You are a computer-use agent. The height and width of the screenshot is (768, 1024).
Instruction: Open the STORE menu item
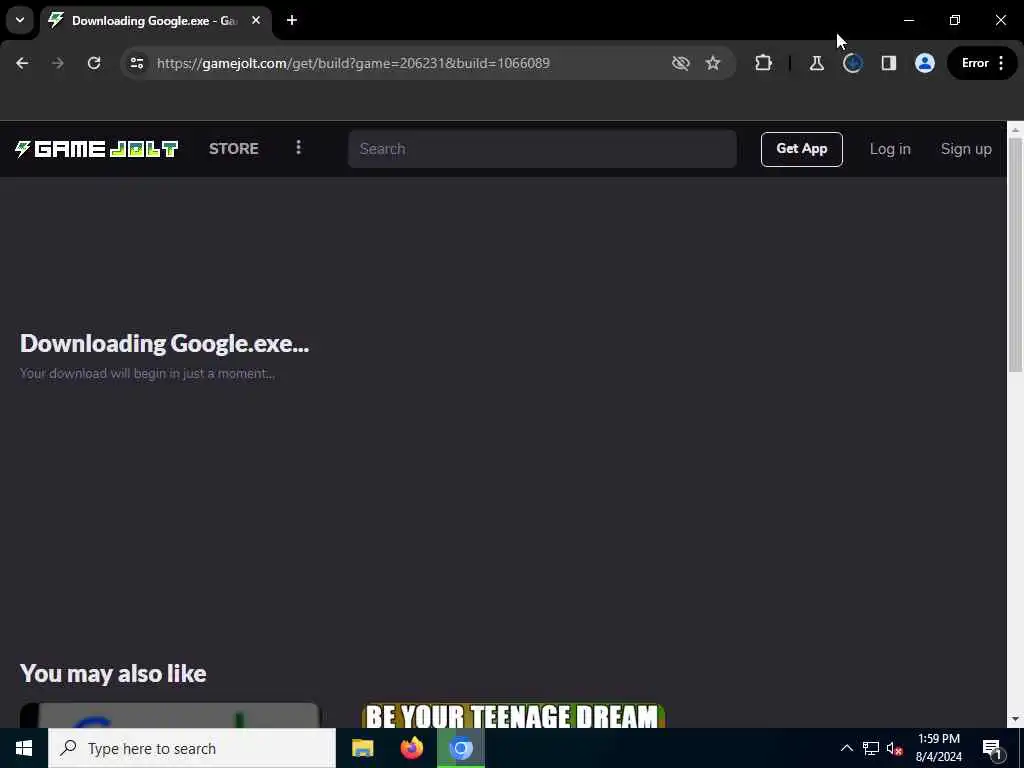point(234,149)
